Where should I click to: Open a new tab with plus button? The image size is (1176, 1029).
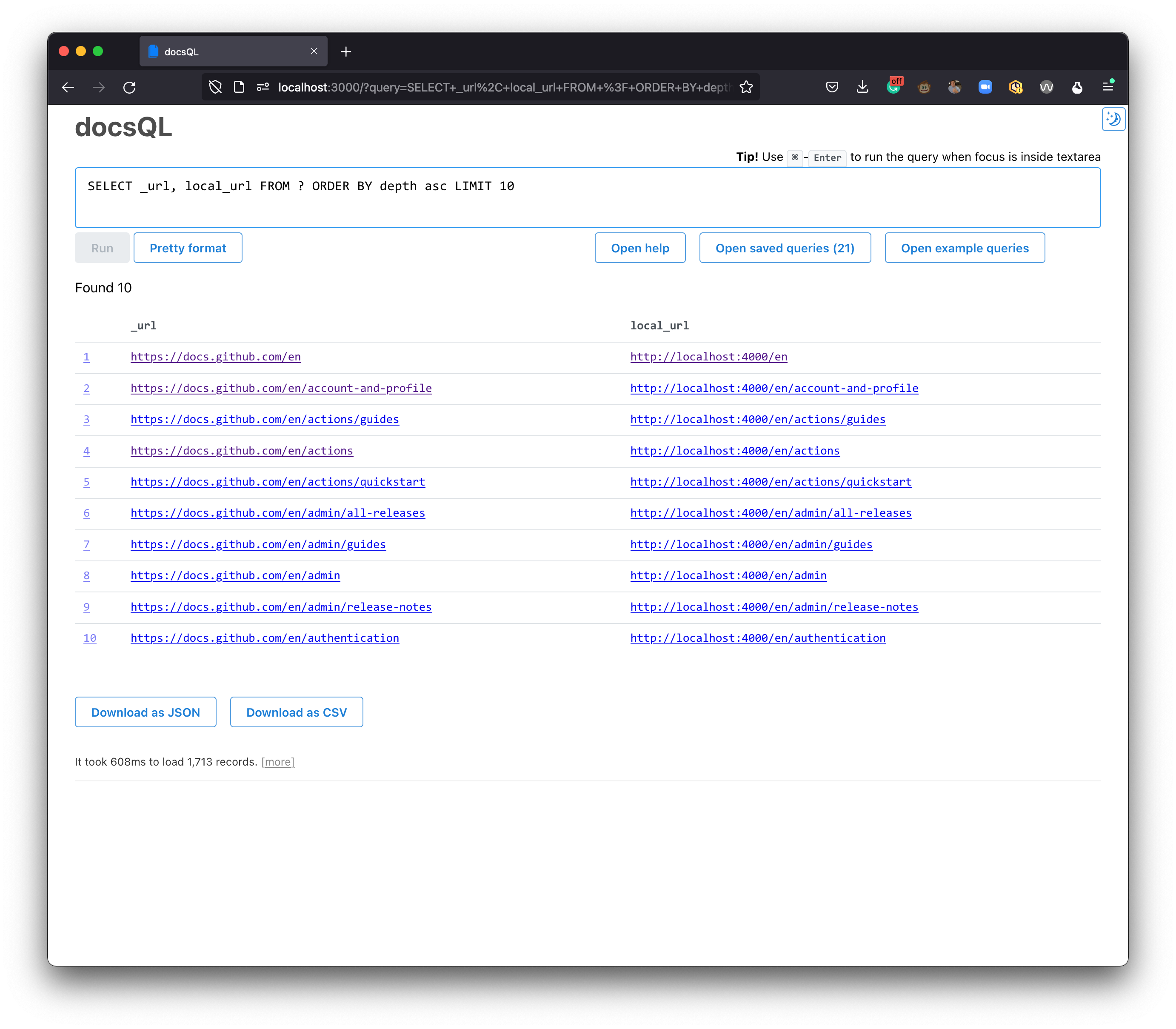345,51
